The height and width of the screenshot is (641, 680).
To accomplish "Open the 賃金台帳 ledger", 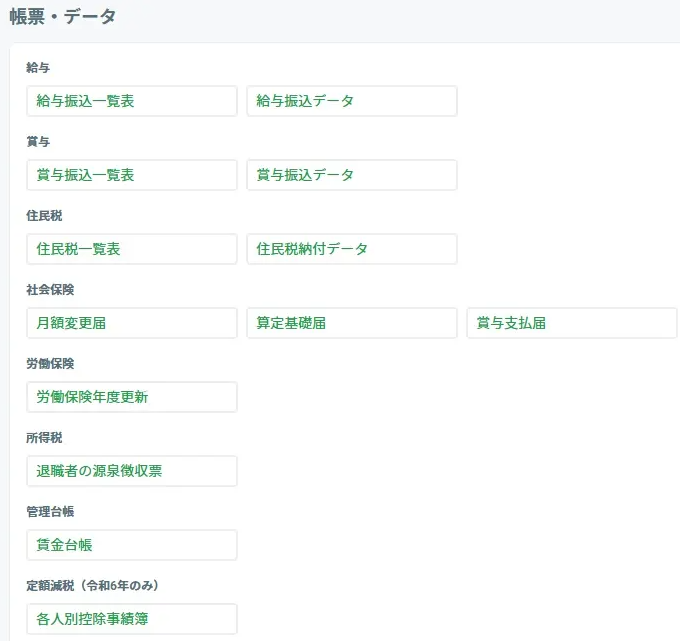I will 131,545.
